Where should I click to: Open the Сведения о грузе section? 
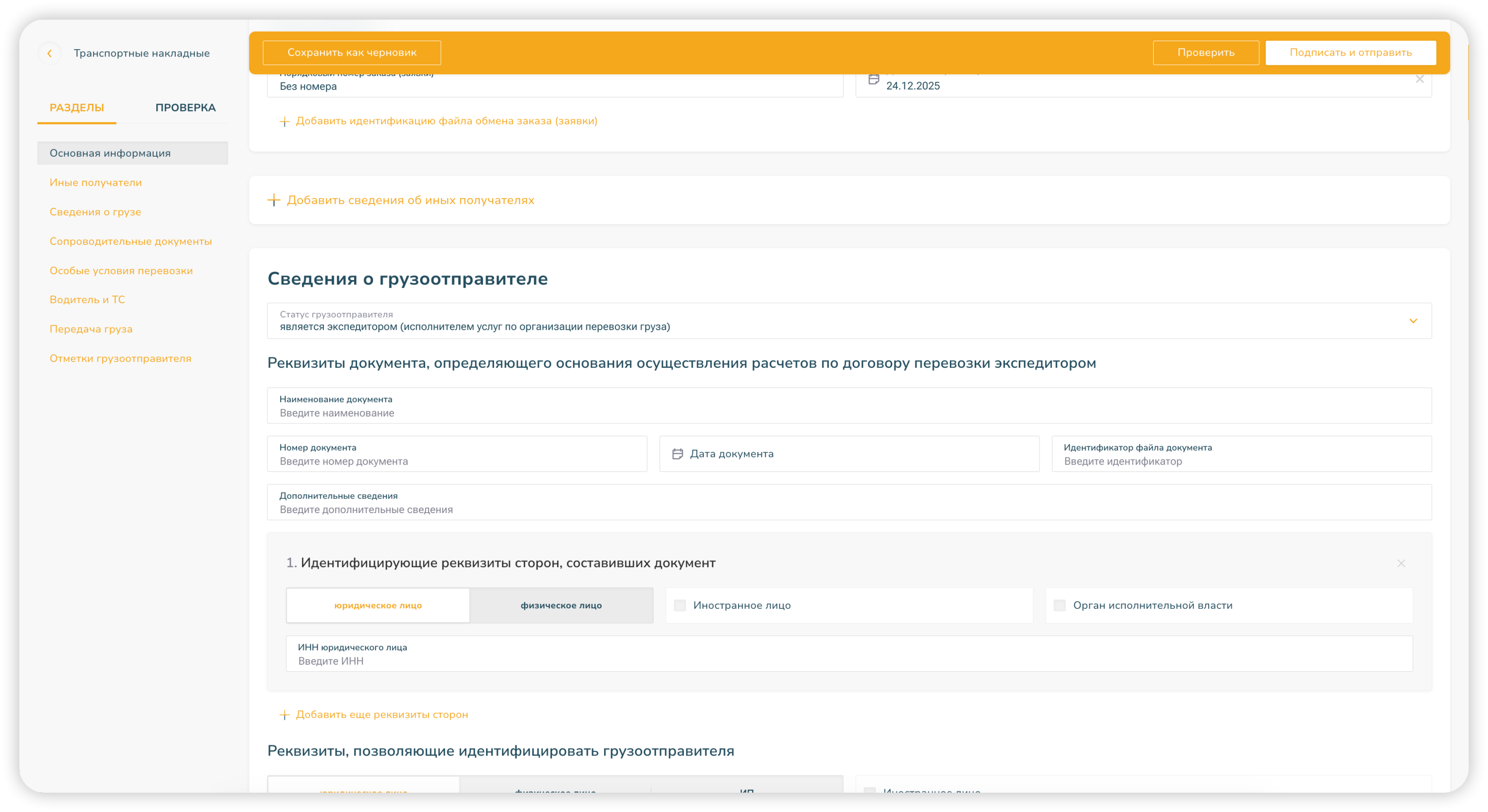(95, 212)
